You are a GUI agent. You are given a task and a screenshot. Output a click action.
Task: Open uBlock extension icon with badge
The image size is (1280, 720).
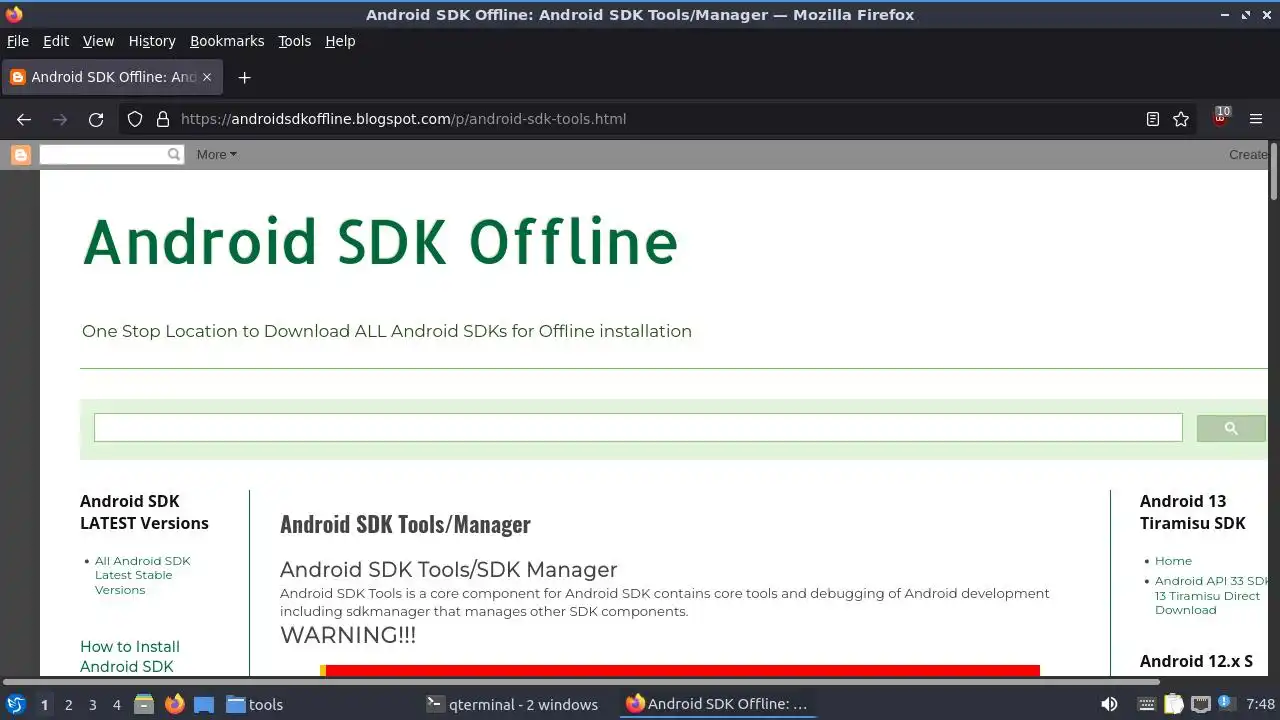(1220, 117)
